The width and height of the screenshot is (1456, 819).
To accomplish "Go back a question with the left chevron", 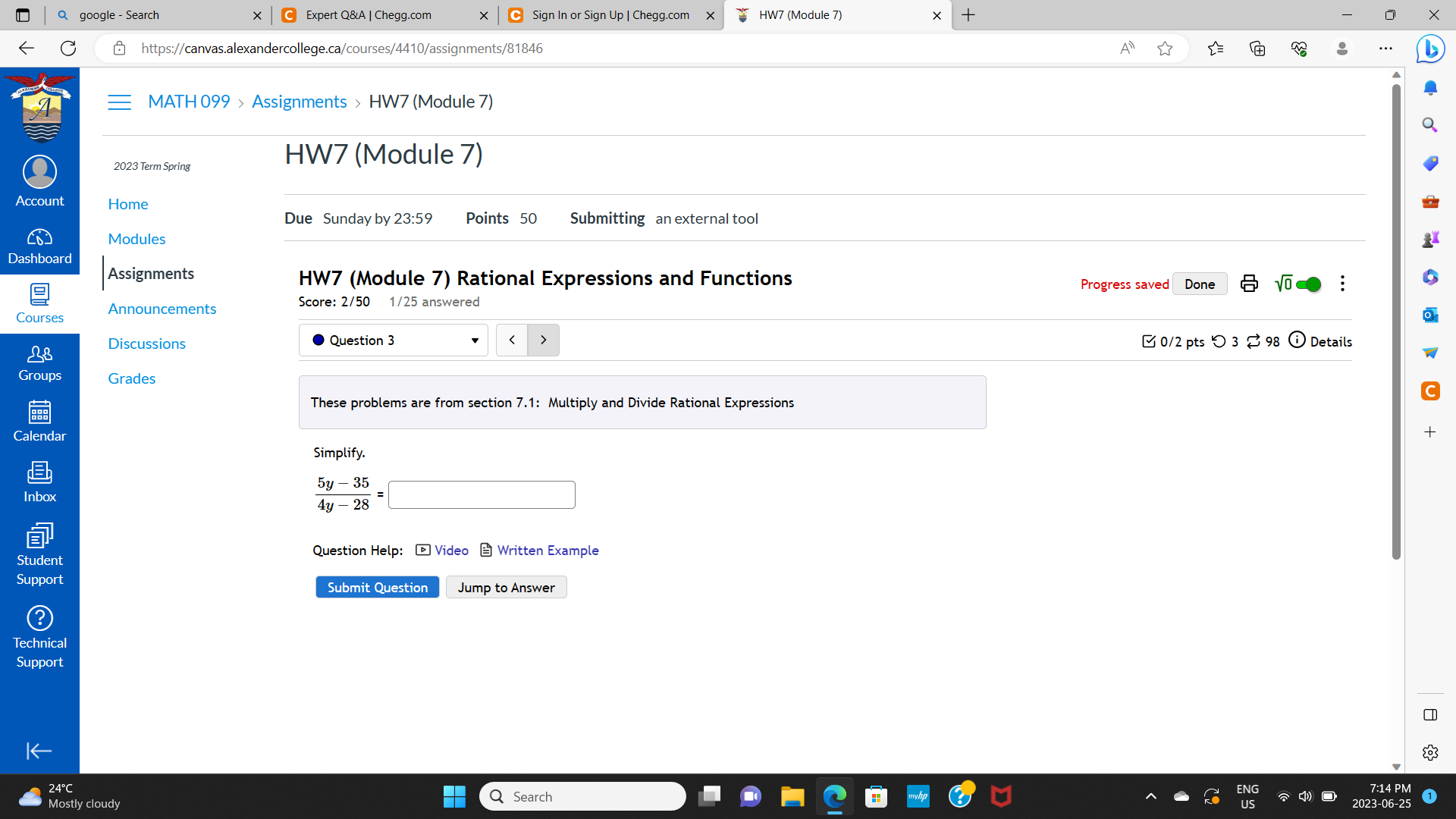I will pos(512,340).
